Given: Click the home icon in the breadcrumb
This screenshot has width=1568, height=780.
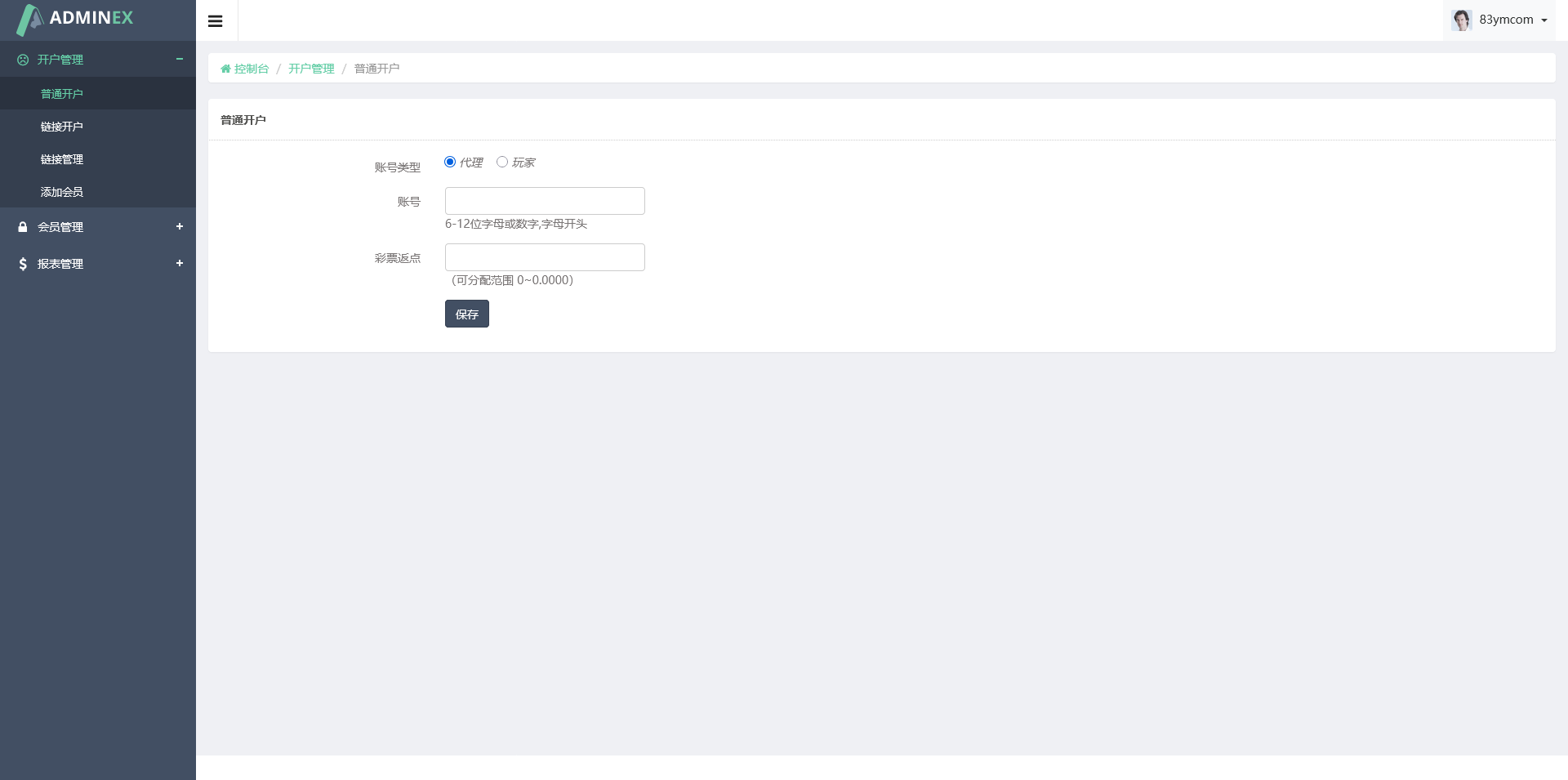Looking at the screenshot, I should (x=225, y=69).
